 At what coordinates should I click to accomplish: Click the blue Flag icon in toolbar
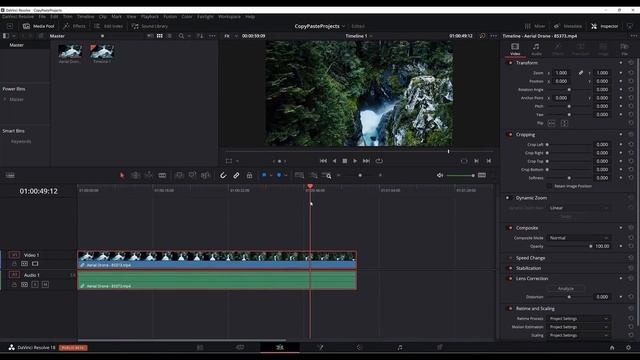[264, 175]
